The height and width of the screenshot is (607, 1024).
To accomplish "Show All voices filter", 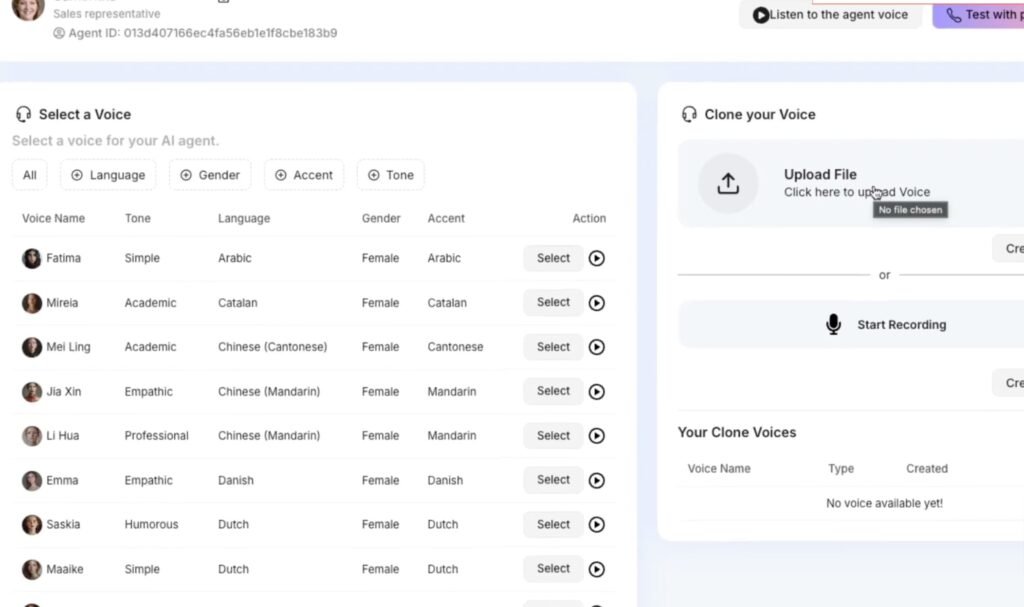I will pyautogui.click(x=30, y=175).
